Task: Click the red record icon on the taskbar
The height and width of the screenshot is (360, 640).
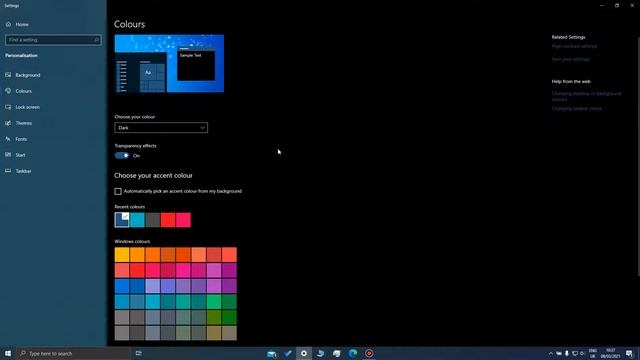Action: pos(369,353)
